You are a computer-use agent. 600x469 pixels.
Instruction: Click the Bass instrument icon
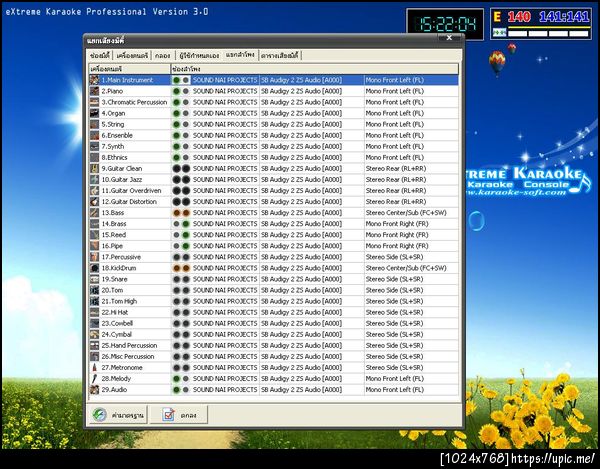(94, 213)
